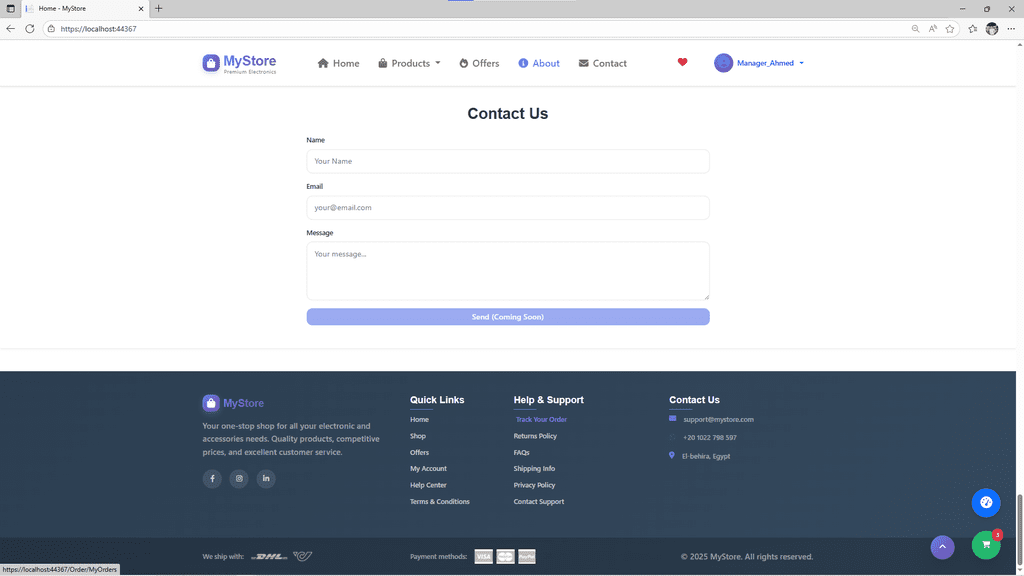Screen dimensions: 1024x576
Task: Open the Returns Policy footer link
Action: 535,436
